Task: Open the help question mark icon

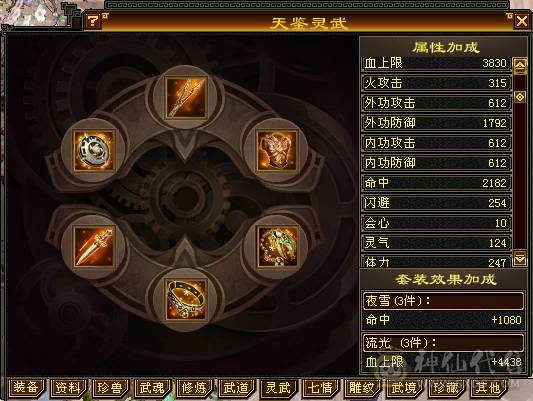Action: (x=92, y=21)
